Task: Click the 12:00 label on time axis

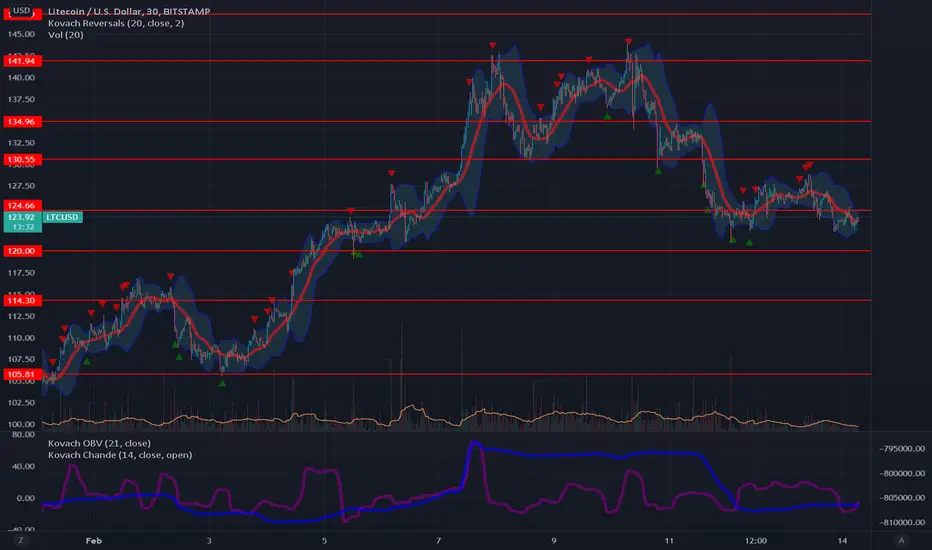Action: point(755,540)
